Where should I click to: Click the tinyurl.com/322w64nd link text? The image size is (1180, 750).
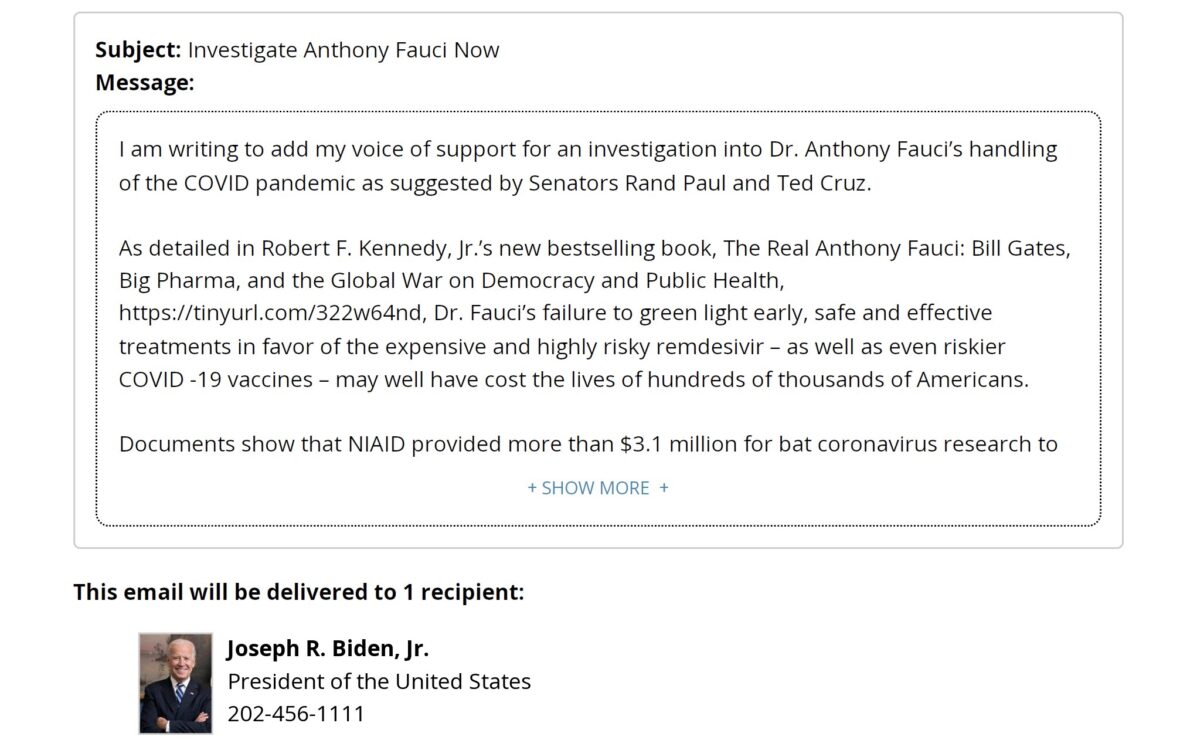(x=270, y=313)
